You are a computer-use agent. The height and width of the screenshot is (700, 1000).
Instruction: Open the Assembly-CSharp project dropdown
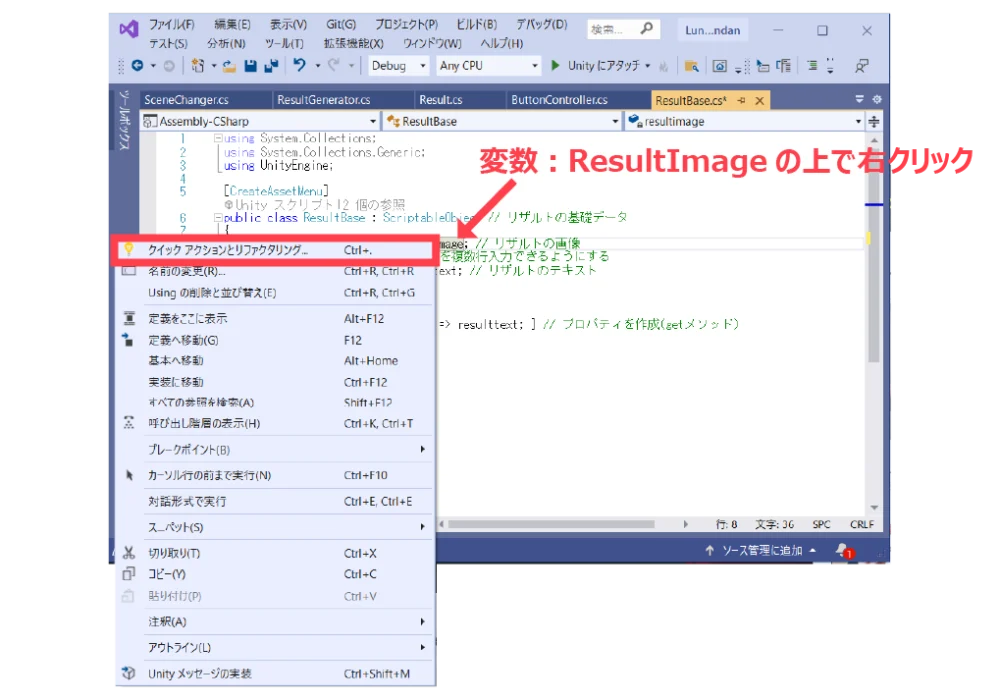[260, 121]
